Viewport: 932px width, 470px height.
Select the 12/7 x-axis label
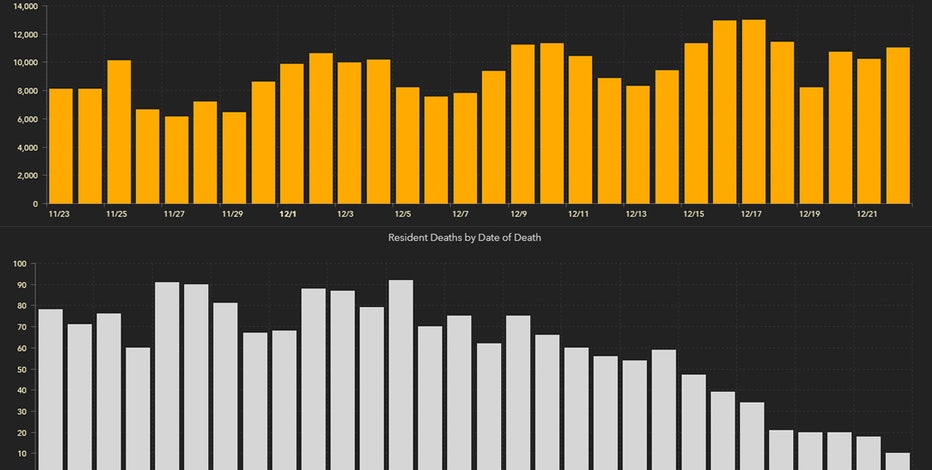[461, 214]
